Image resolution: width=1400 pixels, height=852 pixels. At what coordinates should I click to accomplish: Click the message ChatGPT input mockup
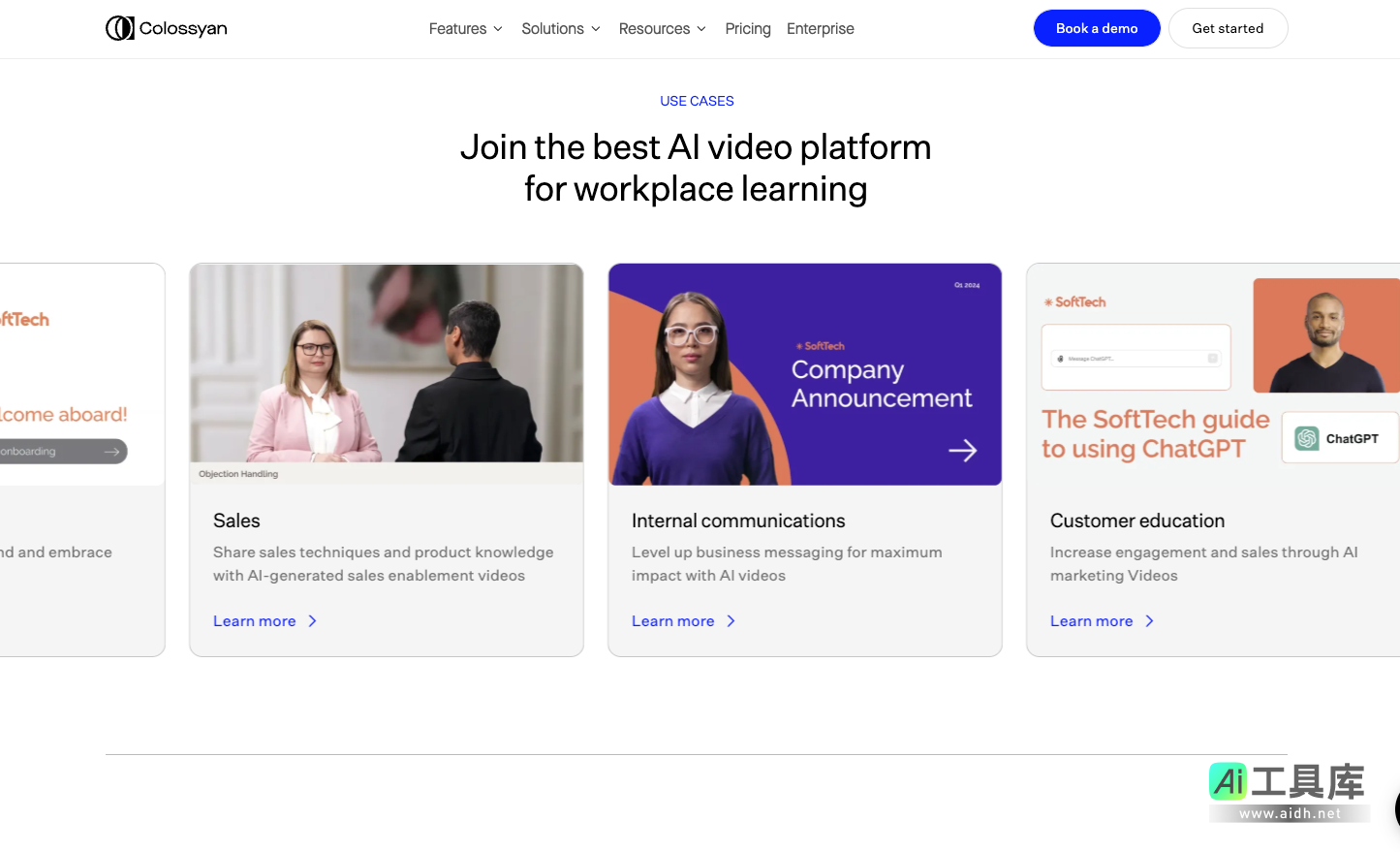[x=1136, y=359]
